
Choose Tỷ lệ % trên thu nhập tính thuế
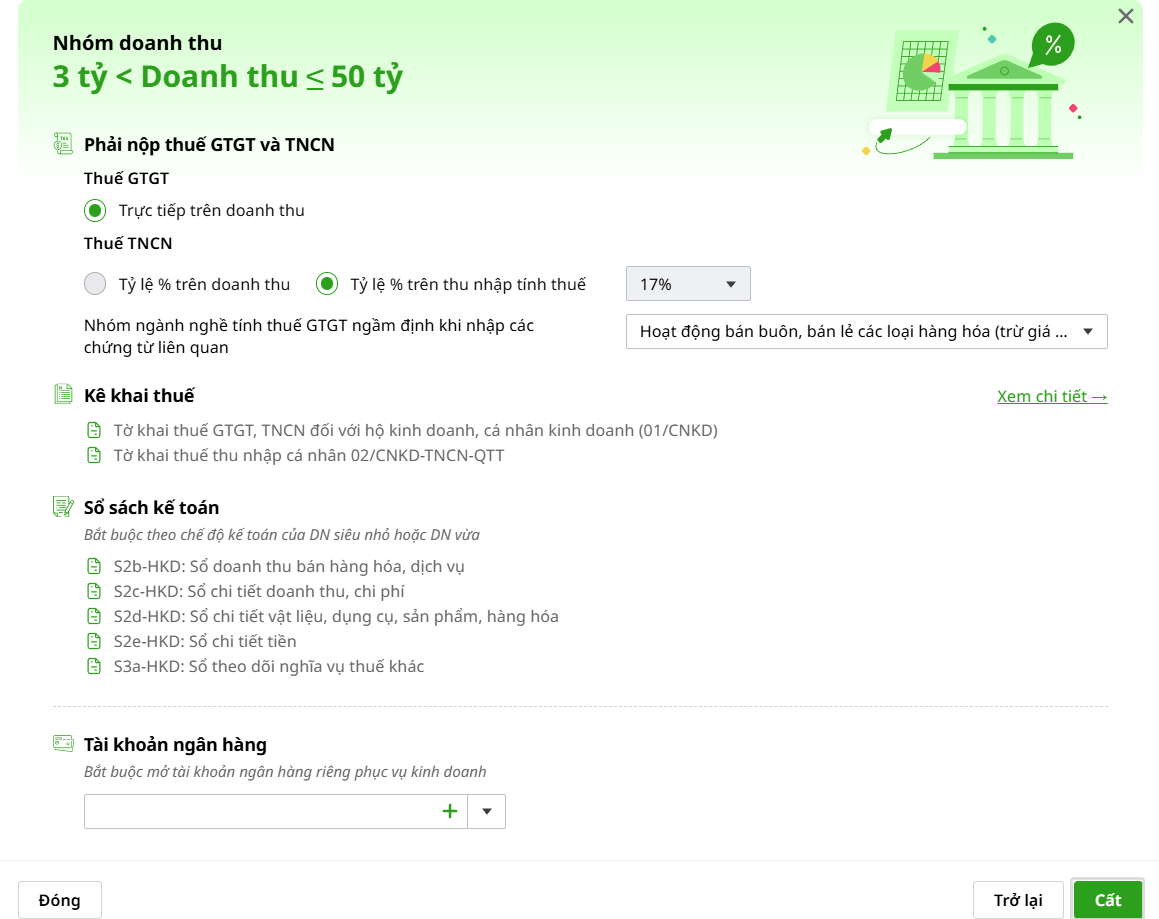(x=327, y=284)
